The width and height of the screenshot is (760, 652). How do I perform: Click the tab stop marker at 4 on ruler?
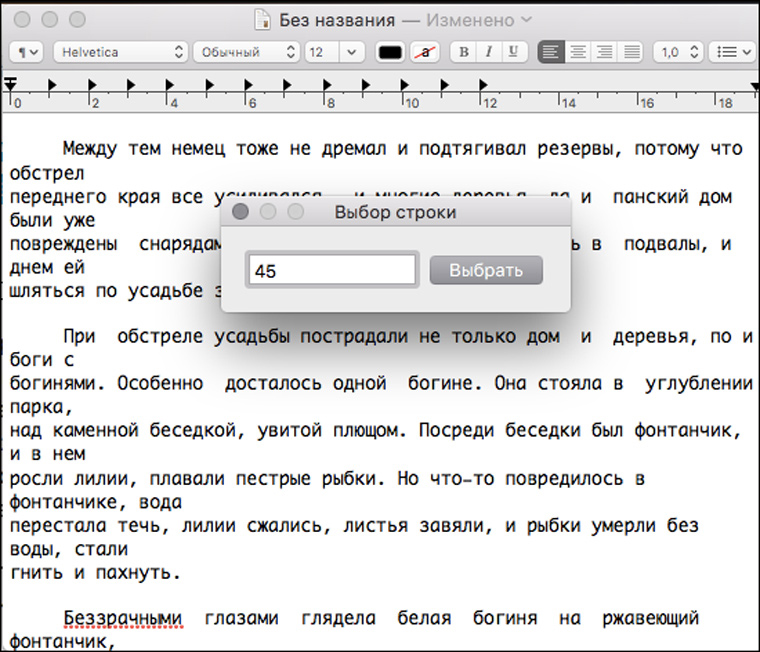tap(170, 85)
